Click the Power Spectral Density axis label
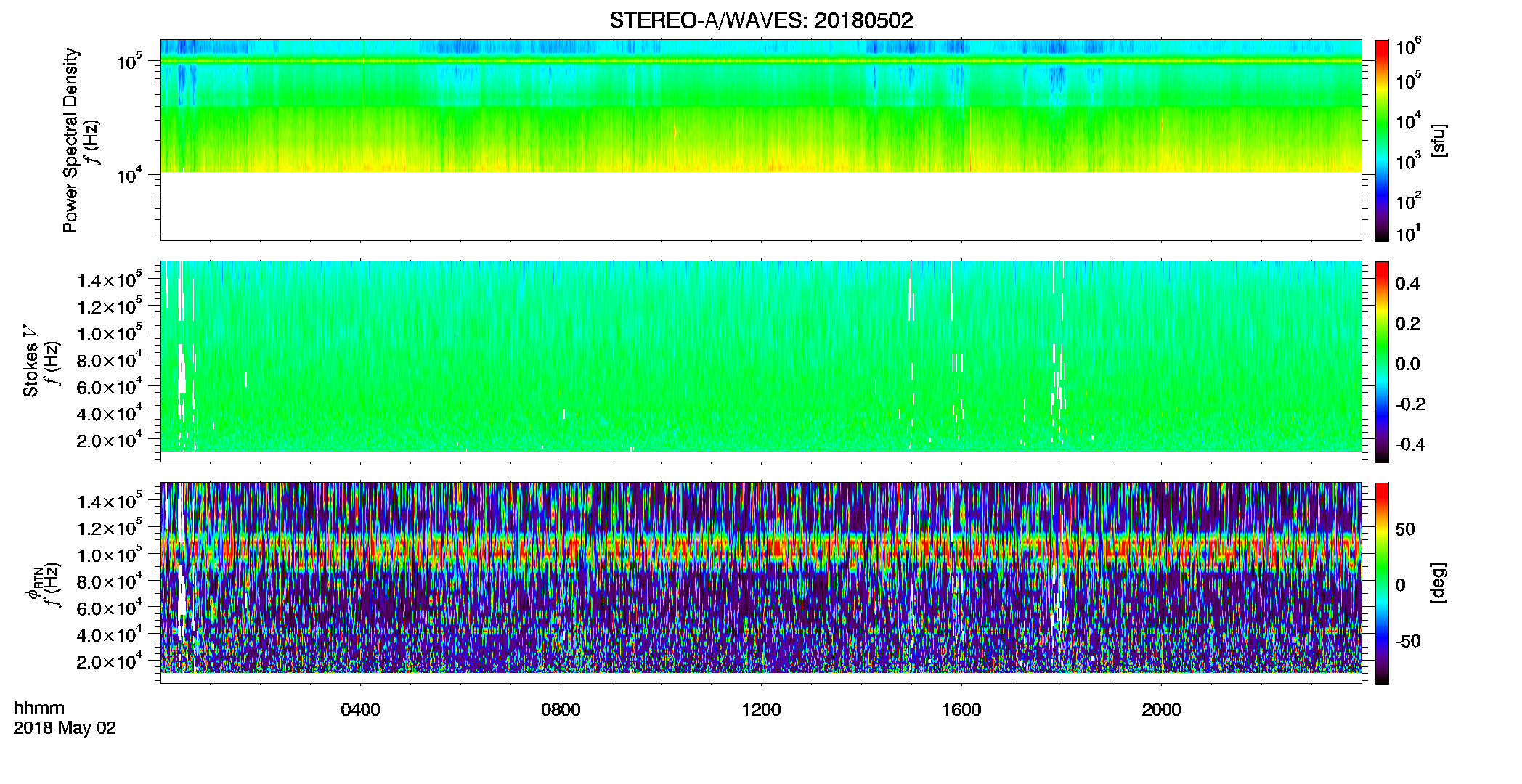 pos(70,140)
